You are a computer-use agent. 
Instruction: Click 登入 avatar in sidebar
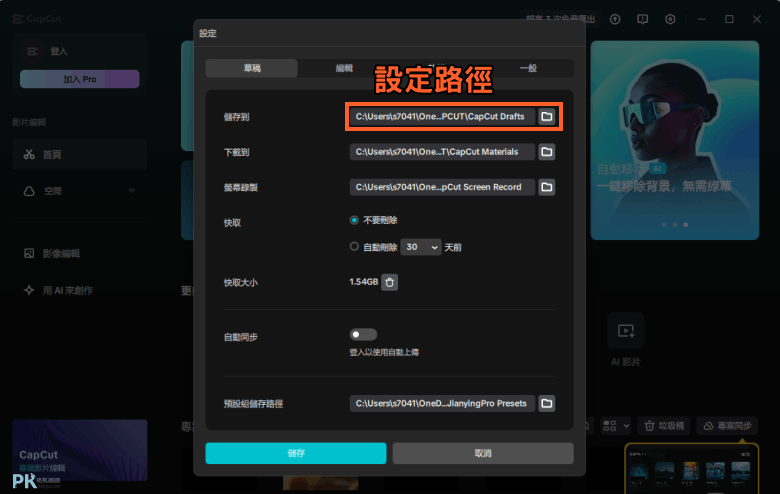pos(32,51)
